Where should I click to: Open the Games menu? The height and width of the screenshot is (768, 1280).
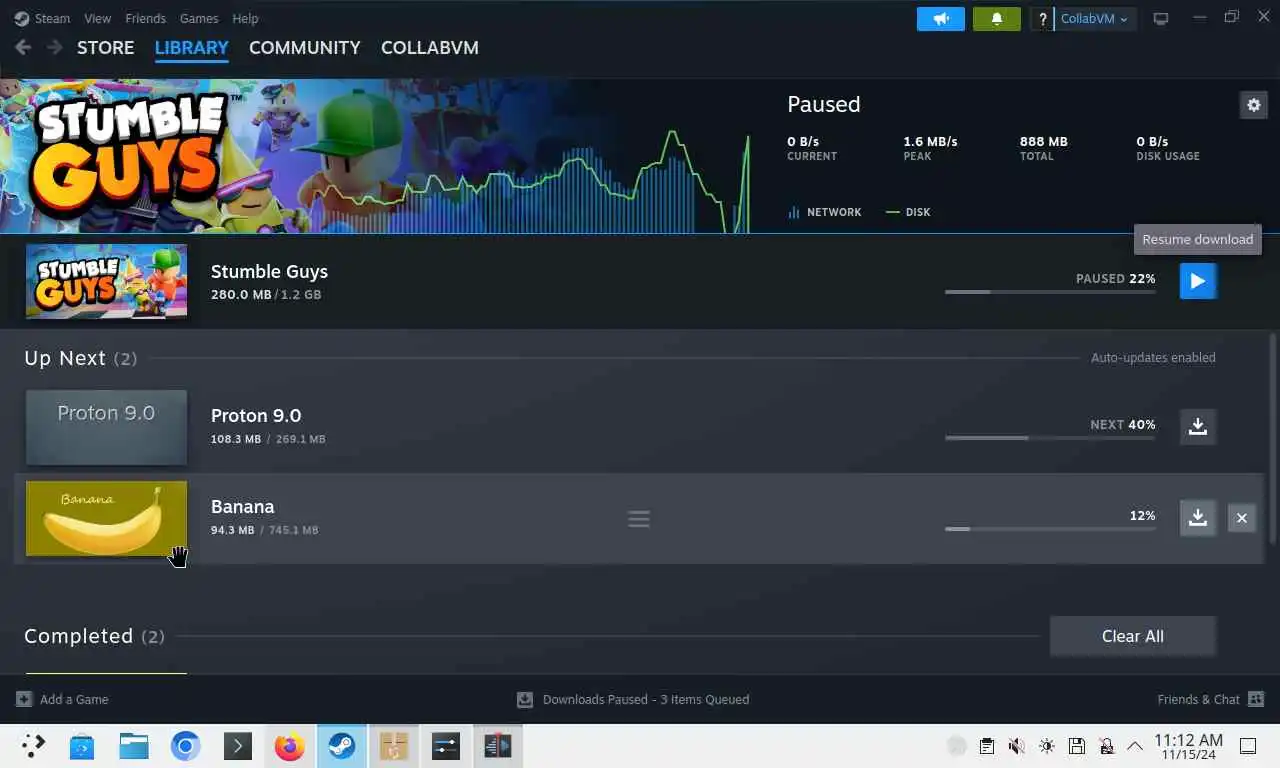pos(199,18)
